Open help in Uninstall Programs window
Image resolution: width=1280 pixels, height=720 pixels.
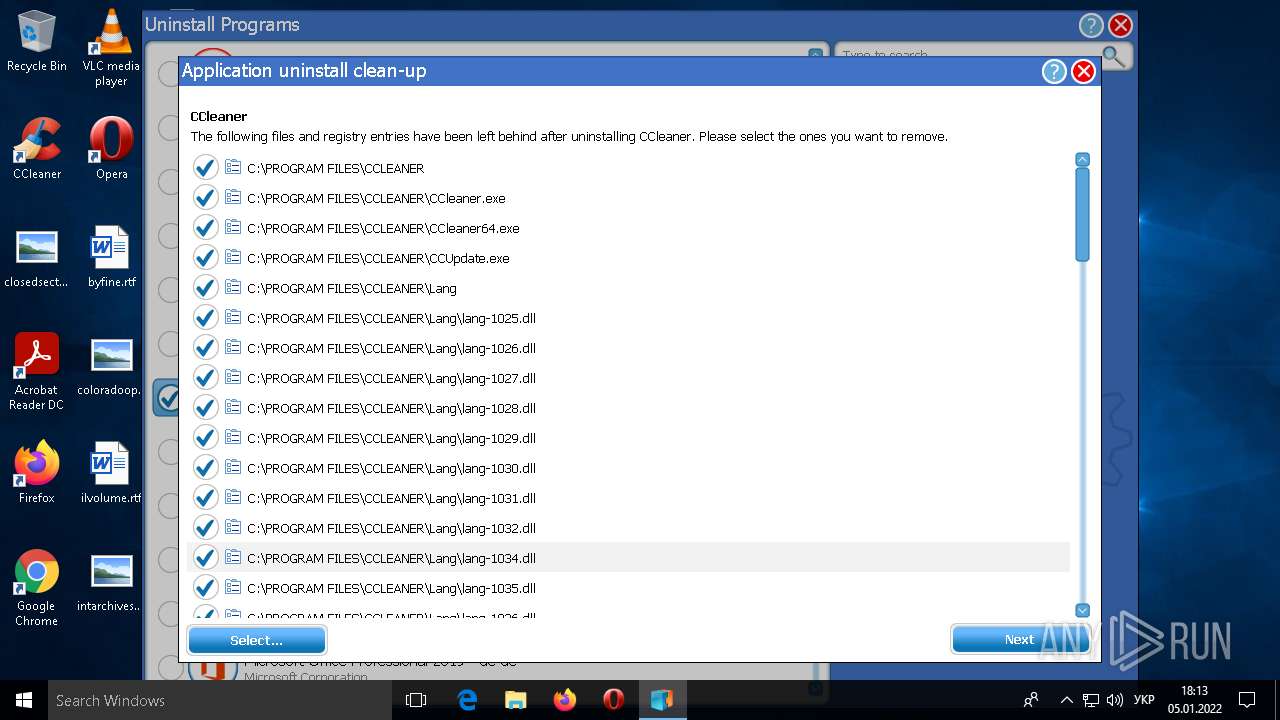1091,25
